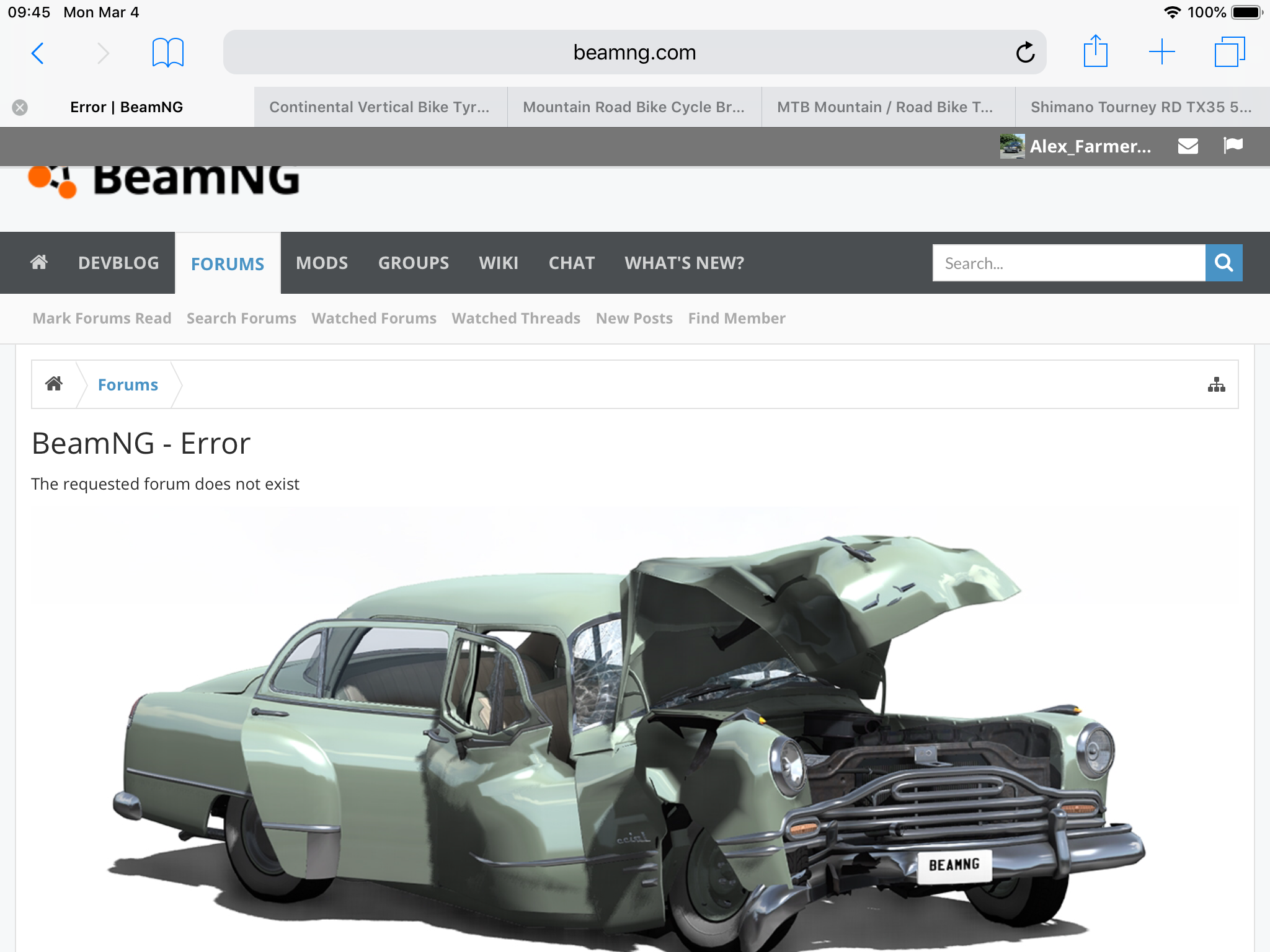
Task: Open New Posts link
Action: click(x=634, y=318)
